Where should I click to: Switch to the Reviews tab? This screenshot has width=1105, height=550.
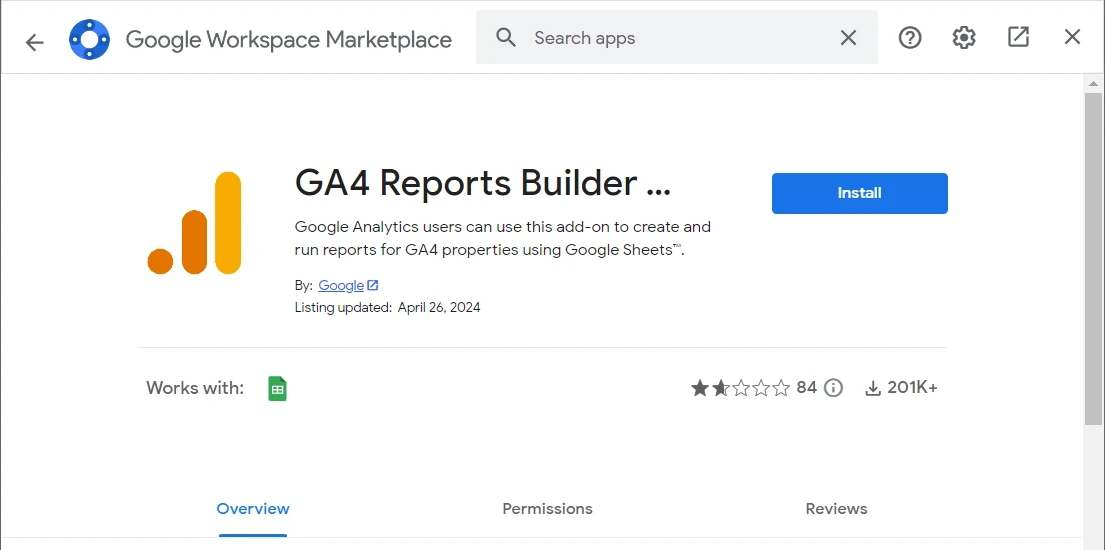point(837,509)
